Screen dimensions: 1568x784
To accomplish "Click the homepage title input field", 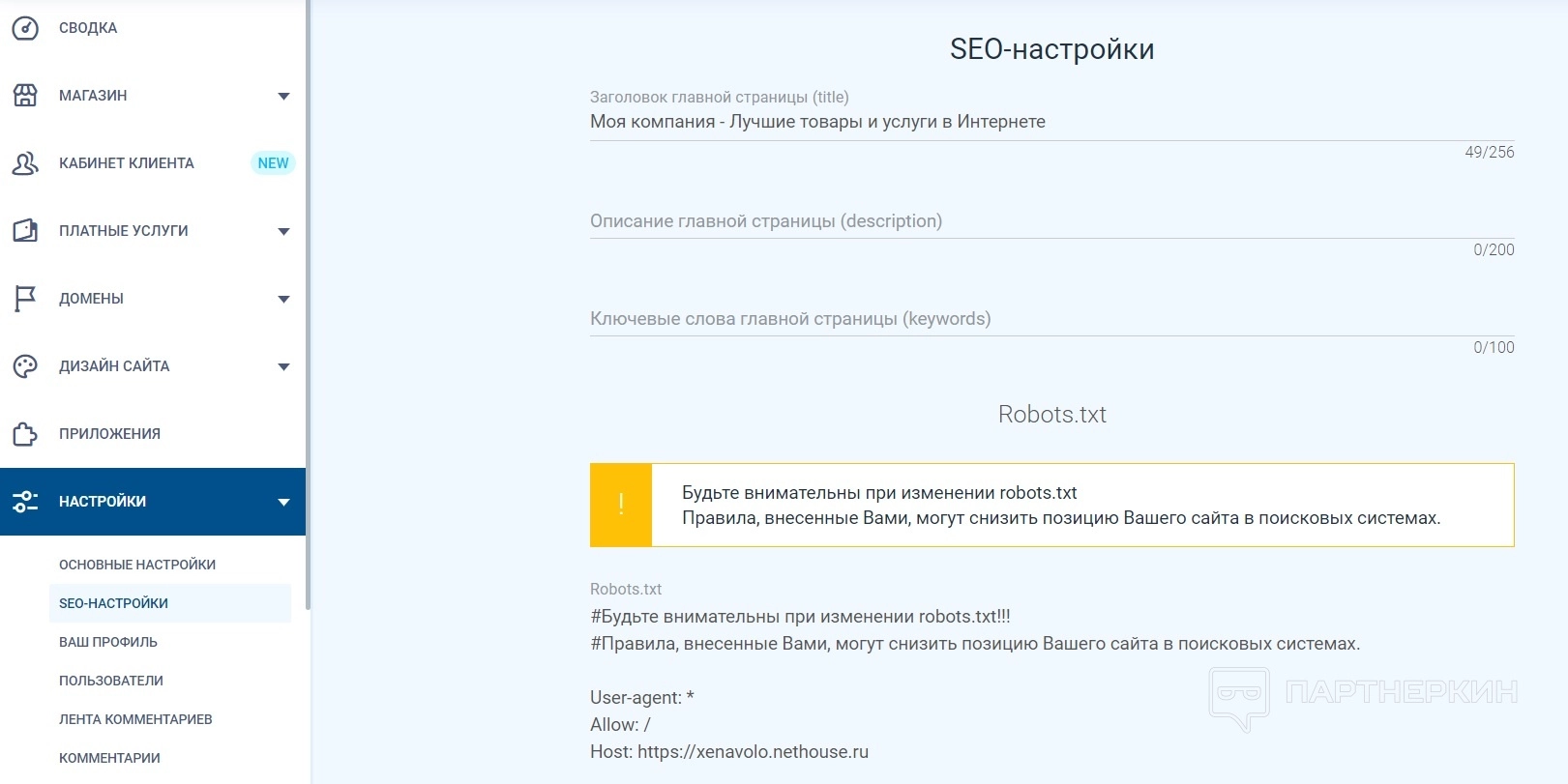I will click(x=1051, y=122).
